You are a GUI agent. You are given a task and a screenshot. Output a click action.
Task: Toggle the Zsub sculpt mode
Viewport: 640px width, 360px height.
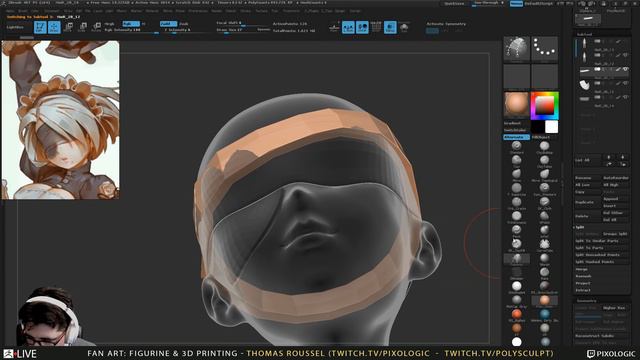click(184, 24)
